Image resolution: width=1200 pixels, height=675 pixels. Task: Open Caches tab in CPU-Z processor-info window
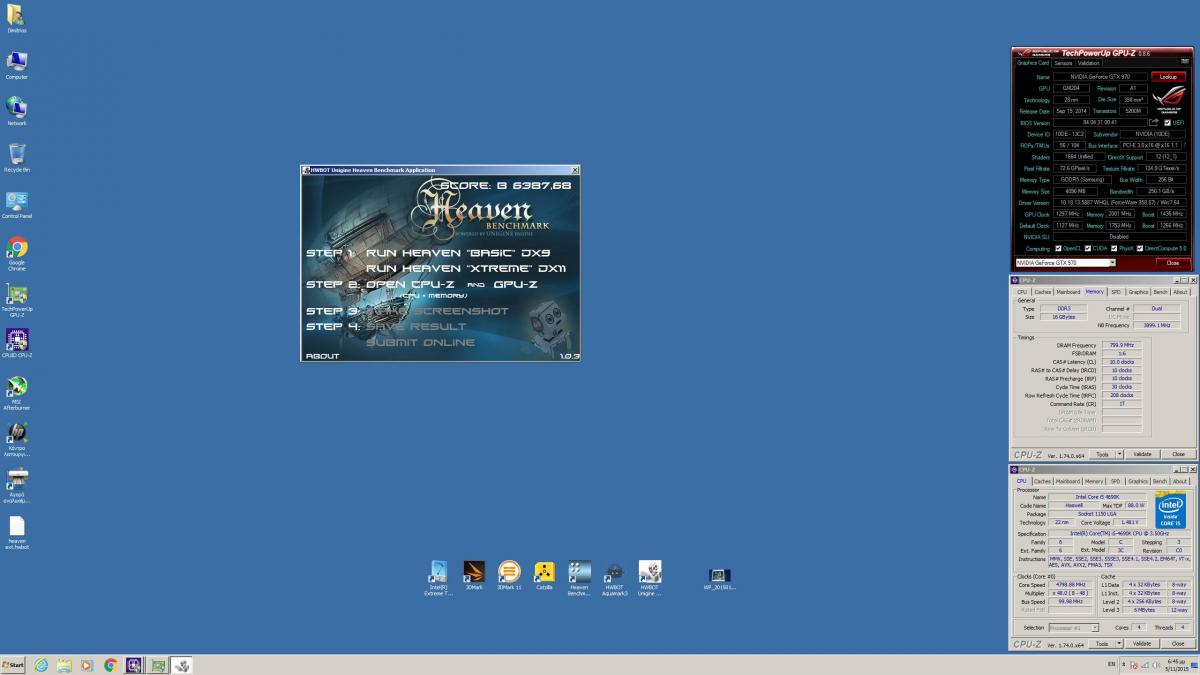click(x=1042, y=481)
